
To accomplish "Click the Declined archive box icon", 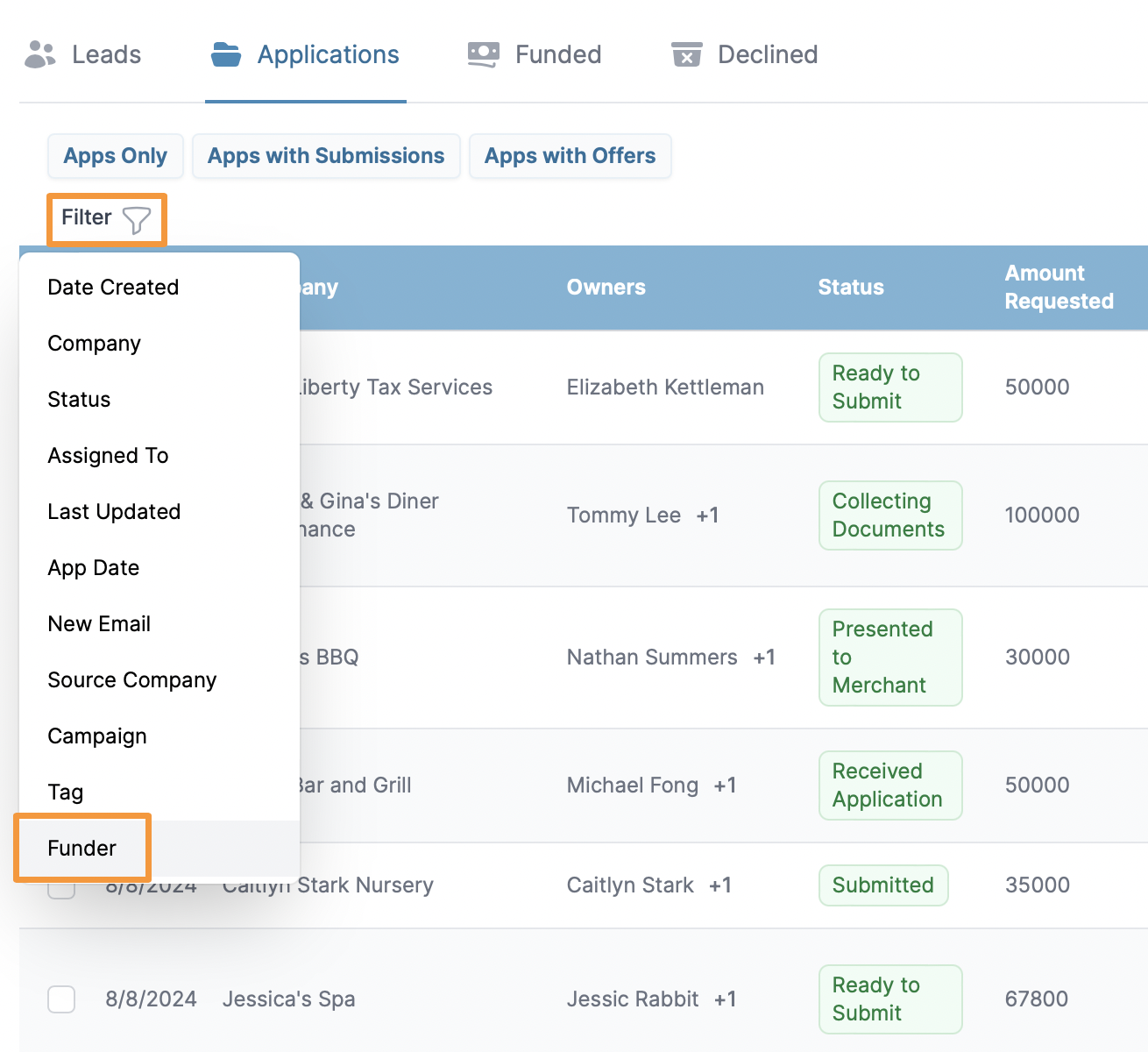I will 687,54.
